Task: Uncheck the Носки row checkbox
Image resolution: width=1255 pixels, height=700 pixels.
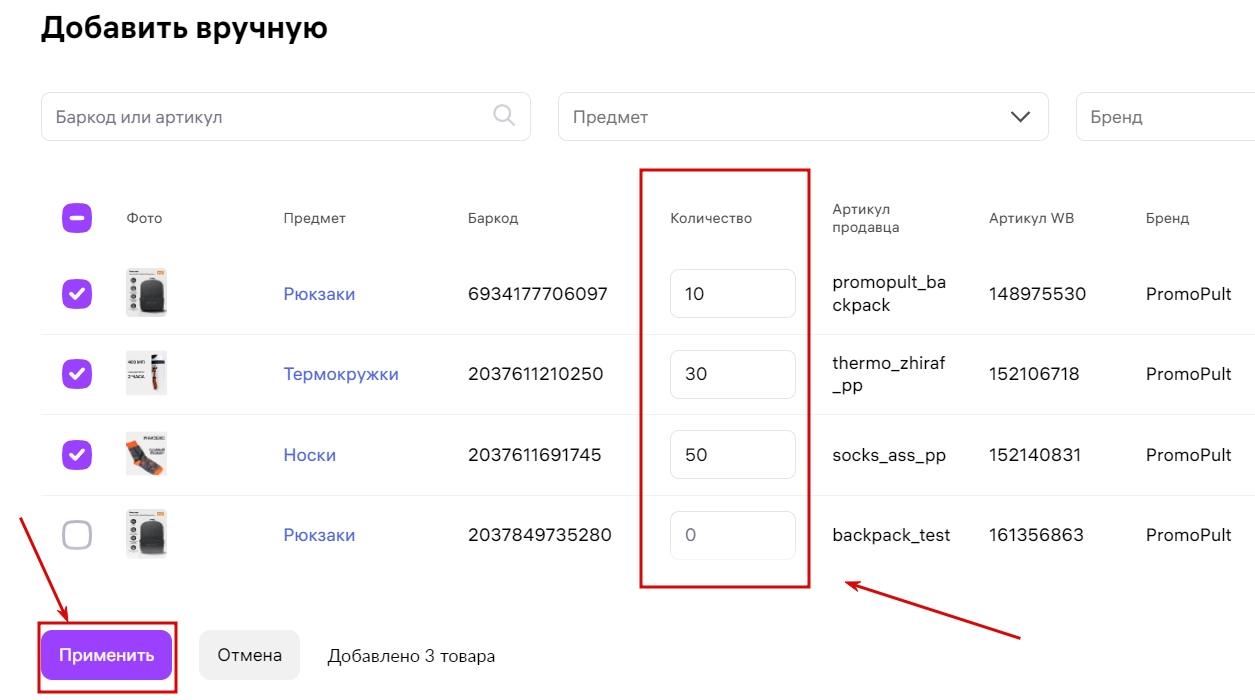Action: [x=77, y=455]
